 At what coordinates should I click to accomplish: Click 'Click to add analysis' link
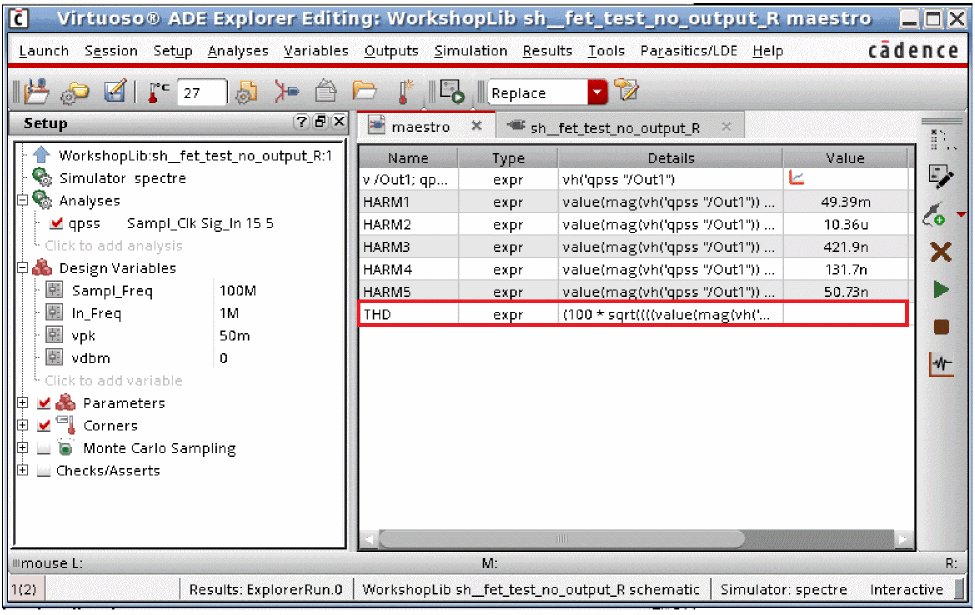click(113, 246)
